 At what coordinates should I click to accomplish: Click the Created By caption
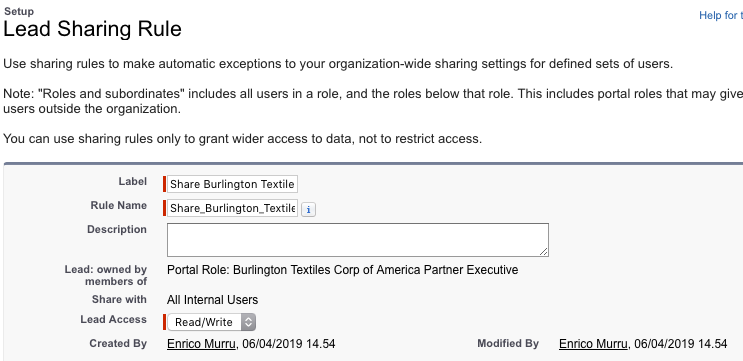(x=118, y=343)
